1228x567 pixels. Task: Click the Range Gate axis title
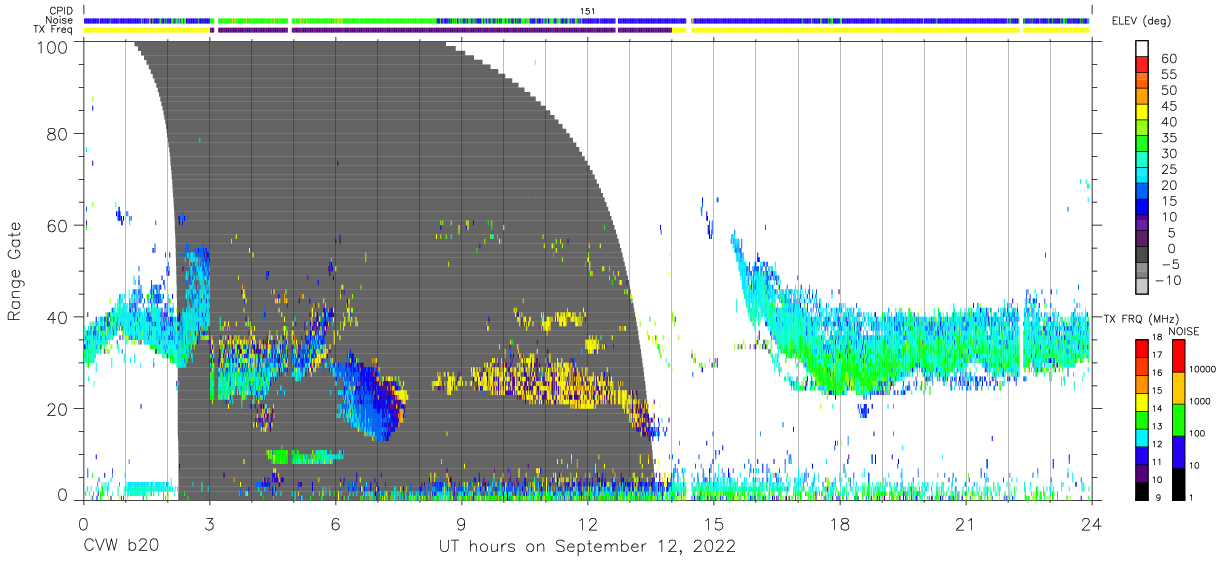(15, 271)
